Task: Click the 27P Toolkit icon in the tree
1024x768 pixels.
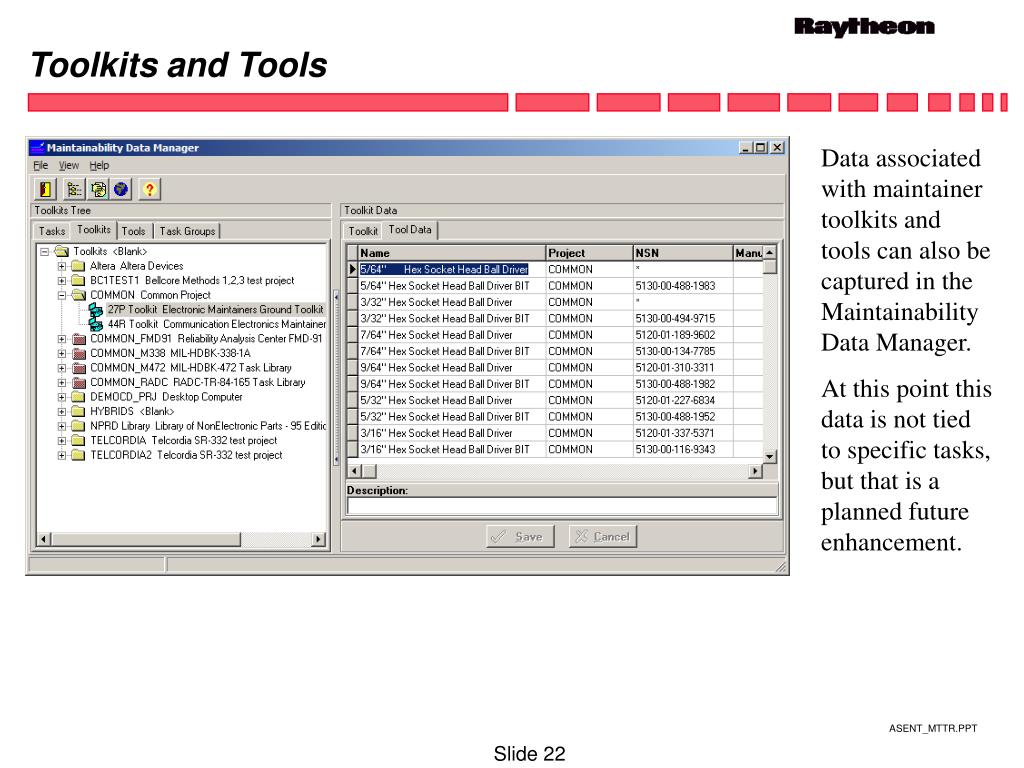Action: pyautogui.click(x=96, y=310)
